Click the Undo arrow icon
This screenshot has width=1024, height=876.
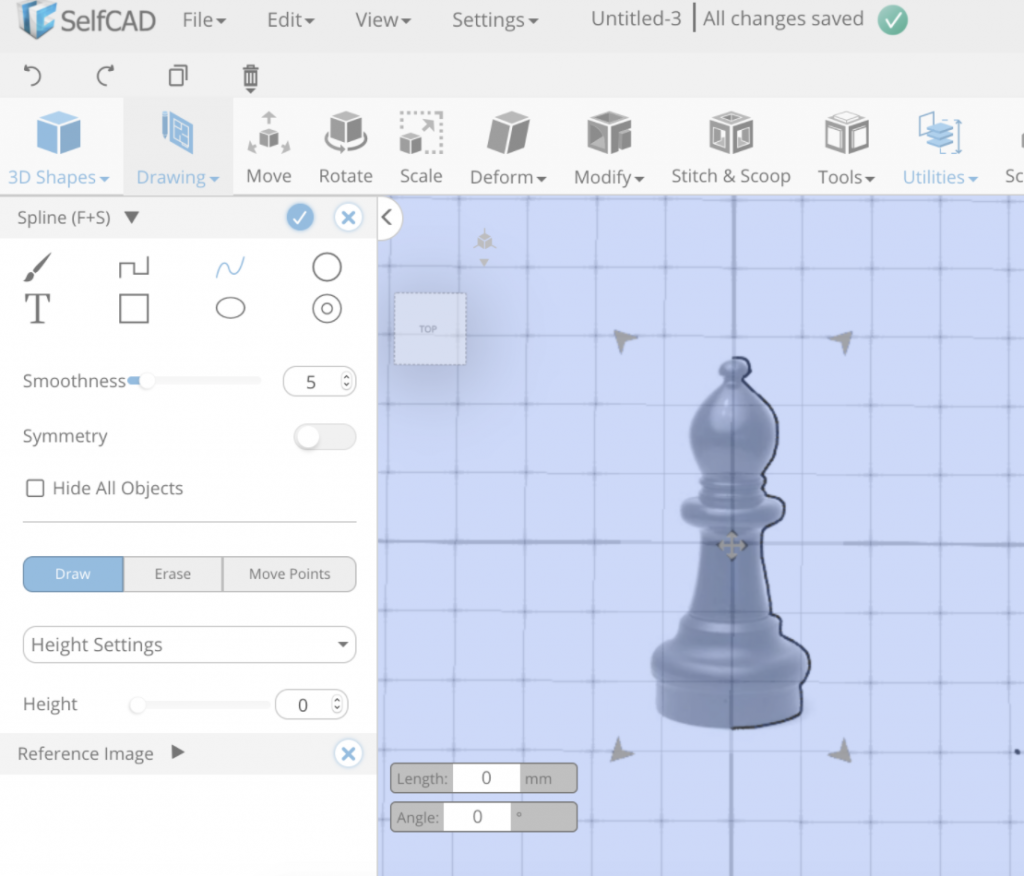coord(30,76)
